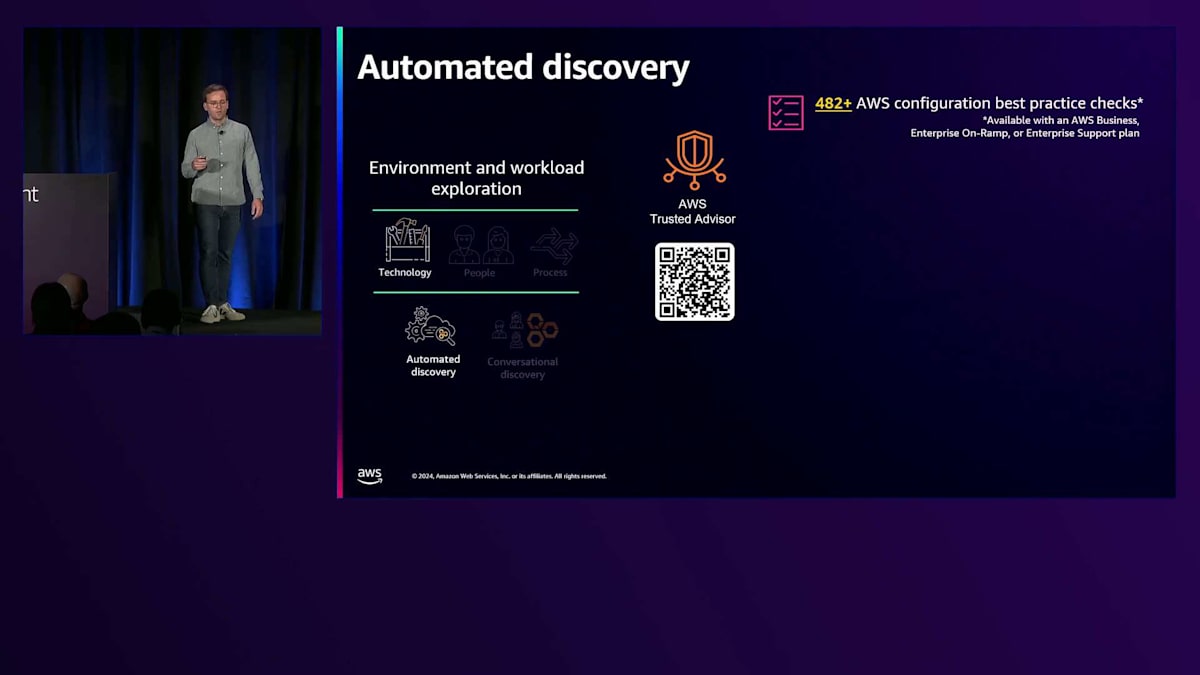Click the People icon
The height and width of the screenshot is (675, 1200).
481,245
